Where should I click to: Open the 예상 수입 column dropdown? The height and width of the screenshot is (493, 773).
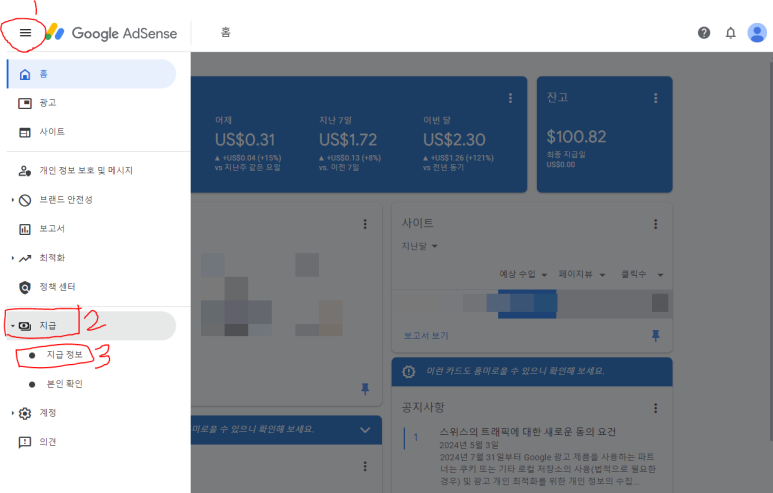524,275
